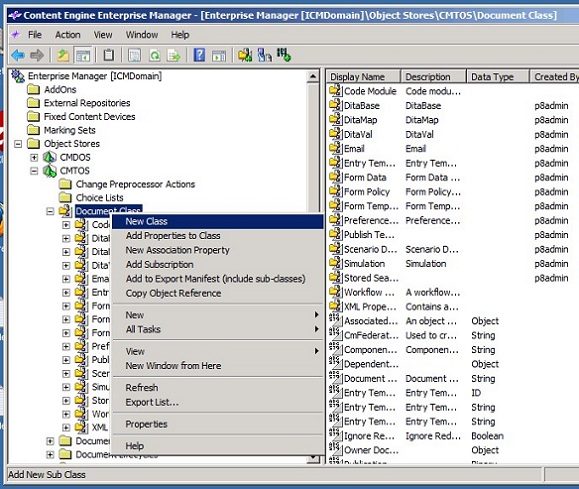This screenshot has width=579, height=489.
Task: Click the Email class icon in list
Action: (x=335, y=148)
